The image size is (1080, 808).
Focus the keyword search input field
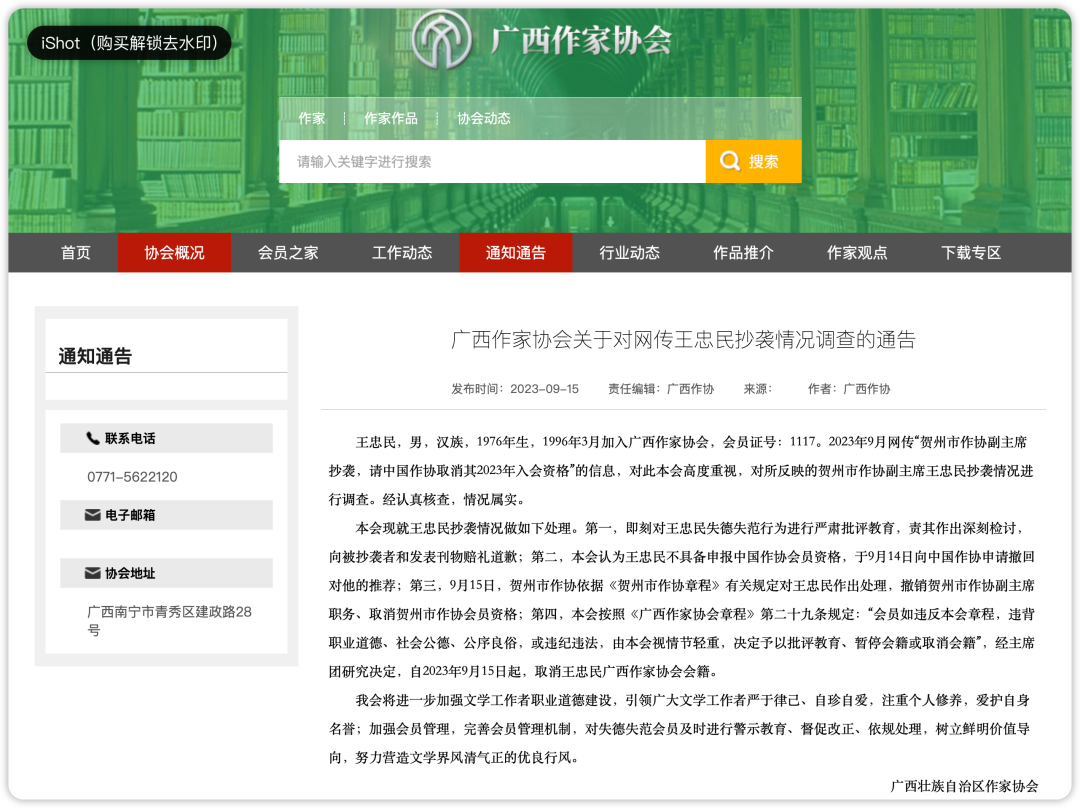point(492,161)
